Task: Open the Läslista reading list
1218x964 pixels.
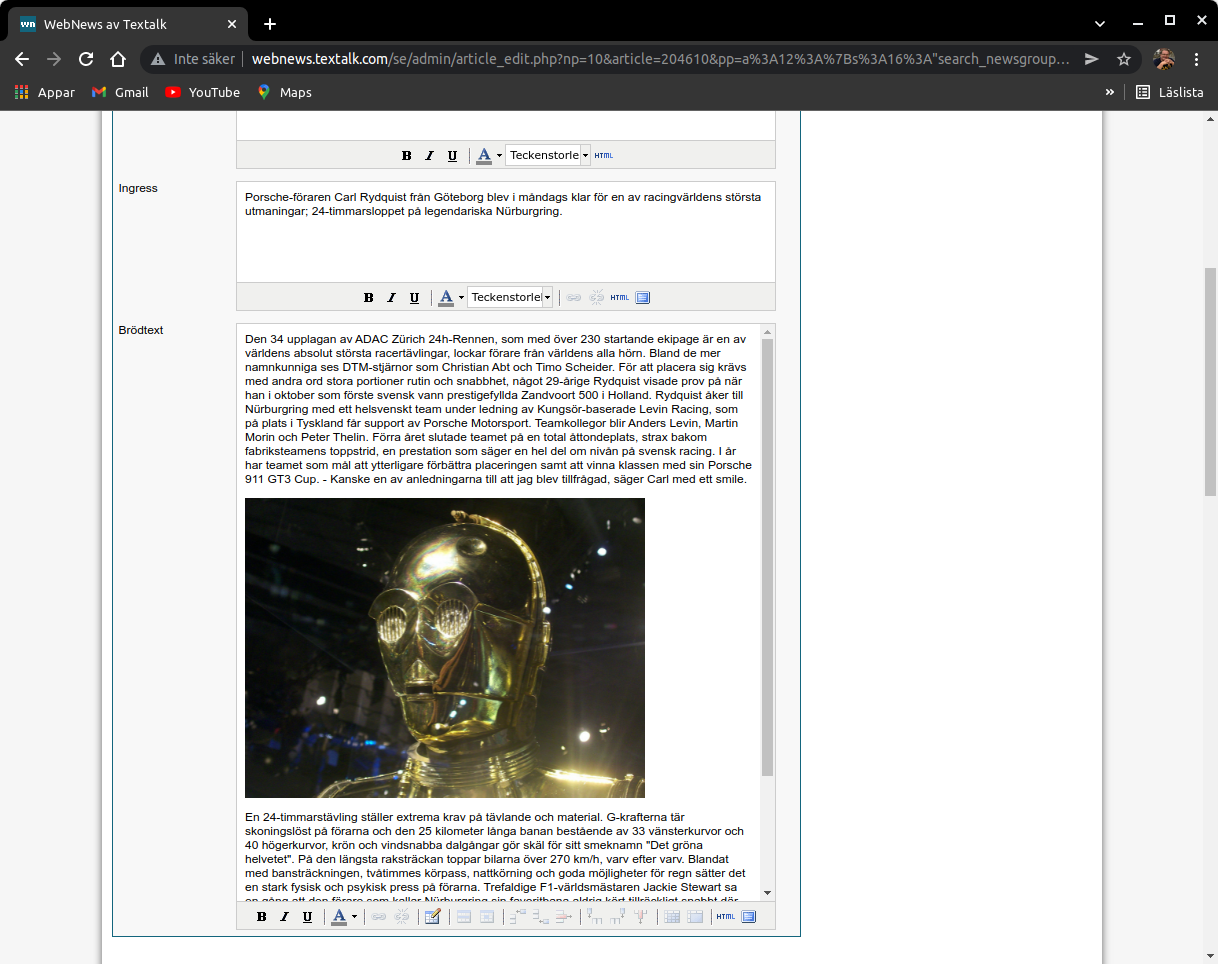Action: tap(1170, 92)
